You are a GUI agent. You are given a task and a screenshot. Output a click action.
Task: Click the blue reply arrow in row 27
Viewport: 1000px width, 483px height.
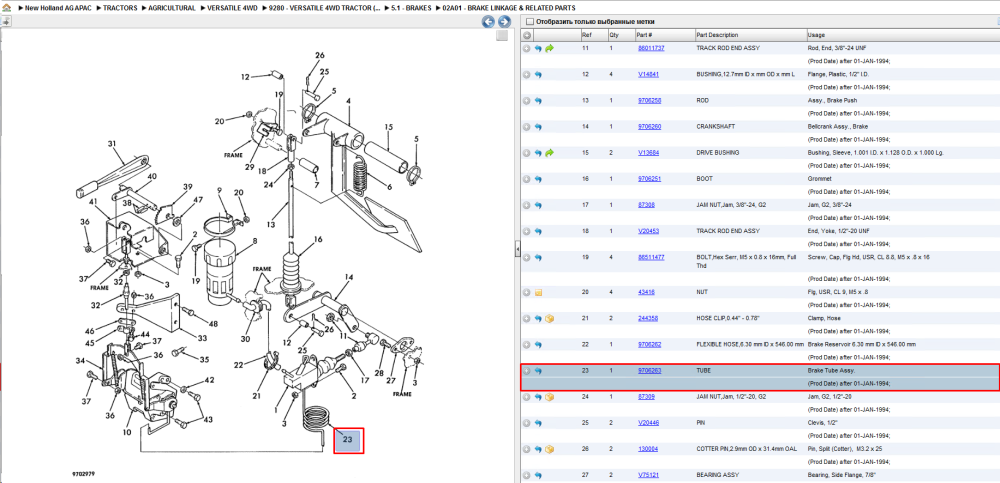point(538,475)
